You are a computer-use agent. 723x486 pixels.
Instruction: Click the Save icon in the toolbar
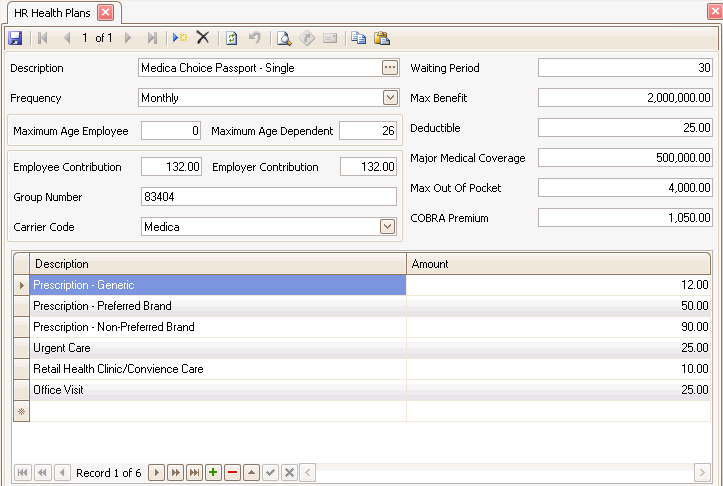tap(15, 38)
